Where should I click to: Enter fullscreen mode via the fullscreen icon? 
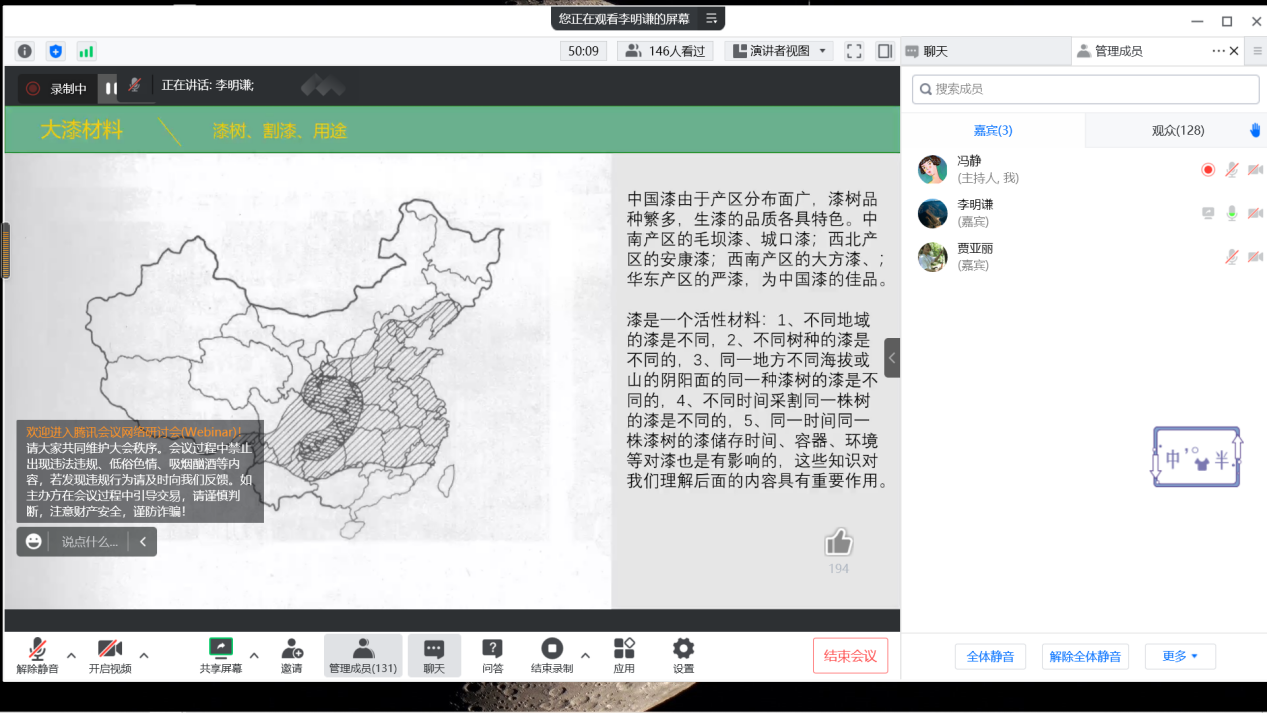coord(854,51)
